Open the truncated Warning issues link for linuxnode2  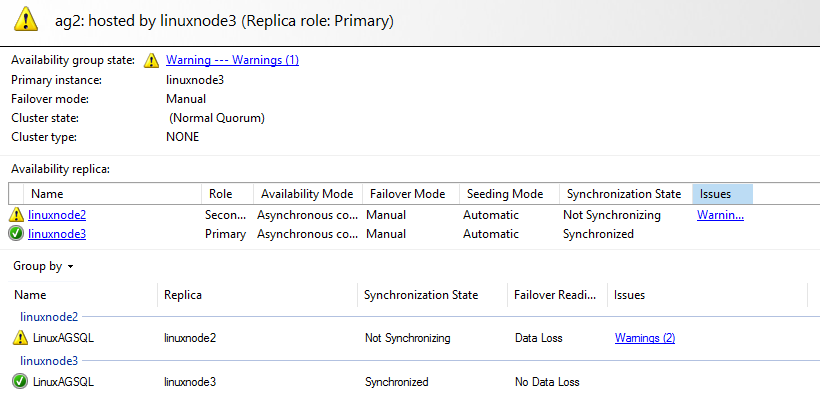(720, 215)
